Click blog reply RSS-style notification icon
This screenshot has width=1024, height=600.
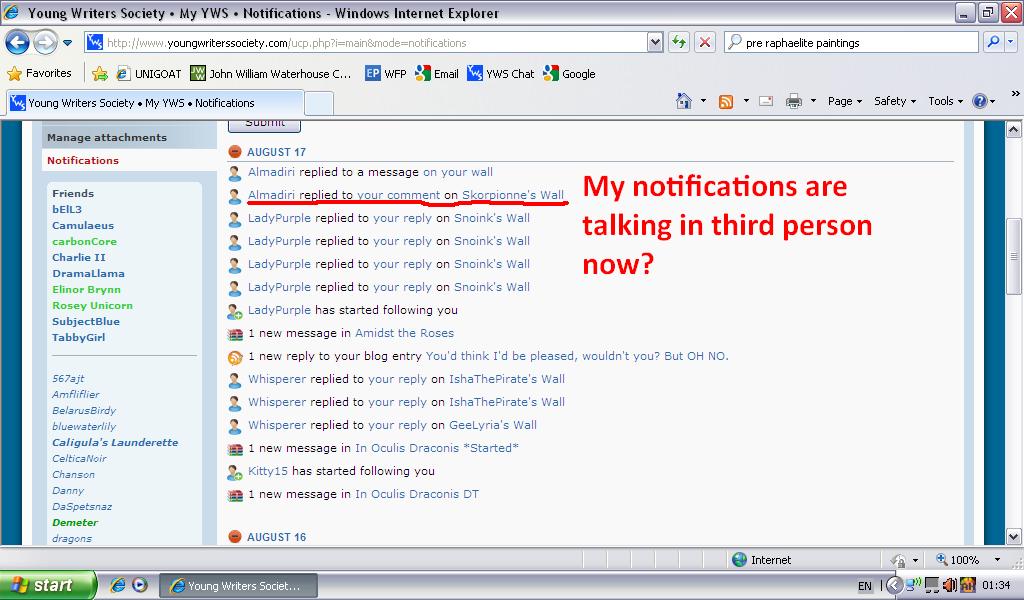coord(235,357)
